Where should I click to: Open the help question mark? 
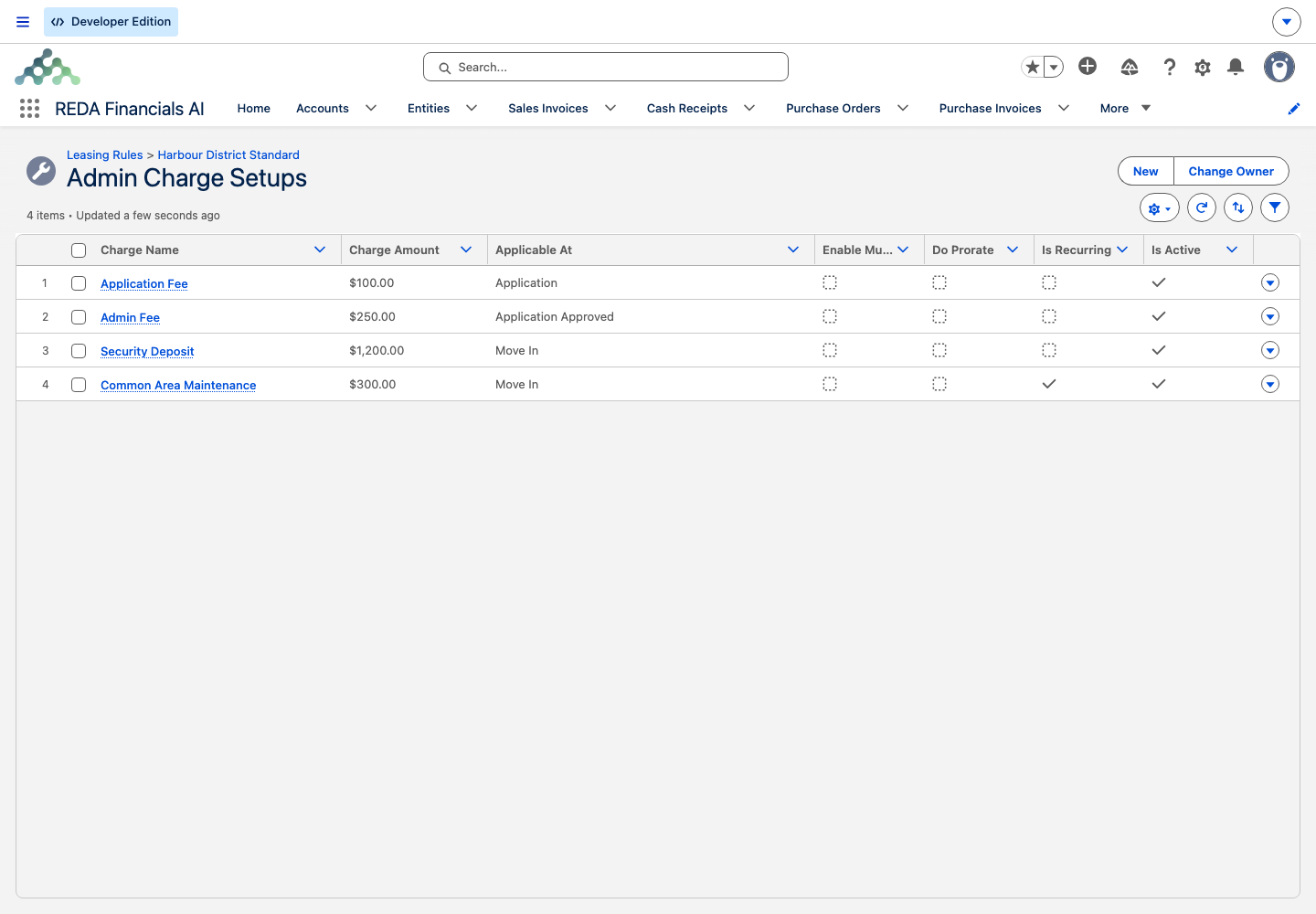1169,67
